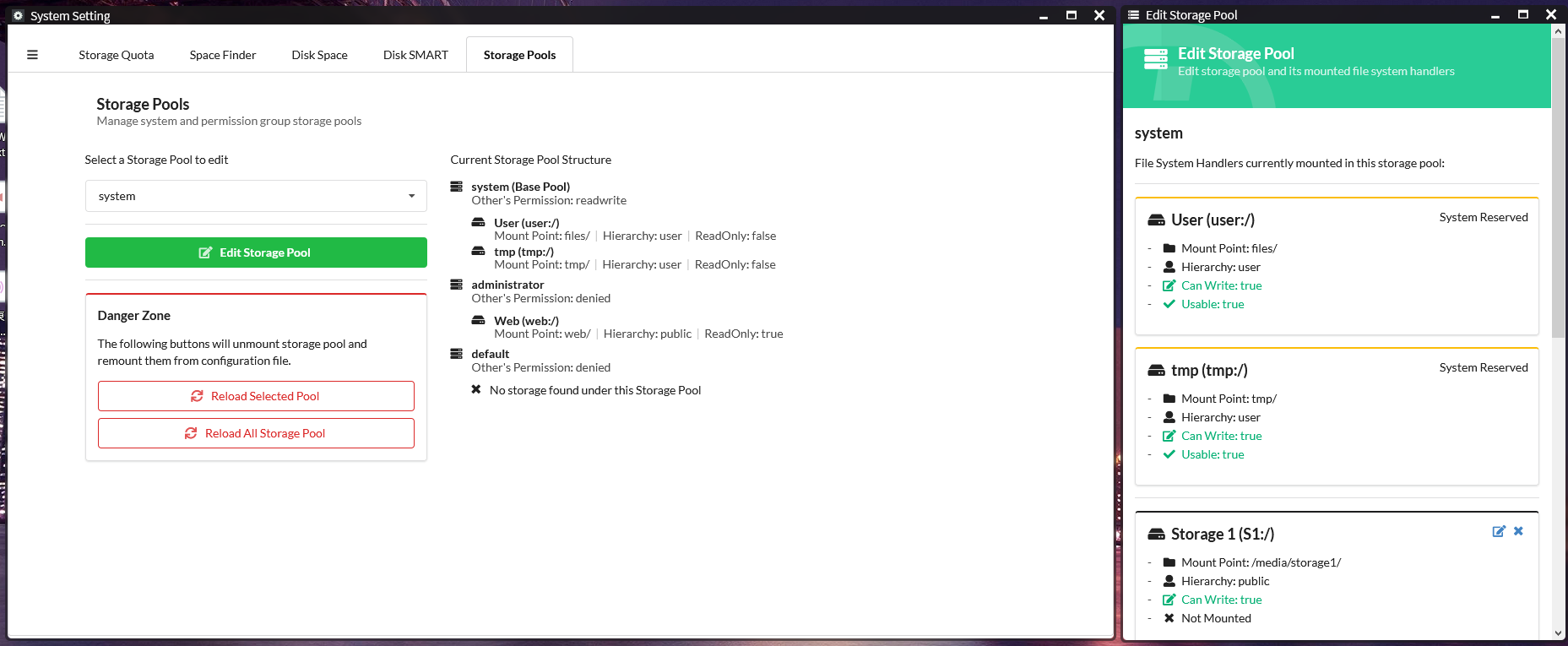Viewport: 1568px width, 646px height.
Task: Open the hamburger menu in System Setting
Action: tap(32, 55)
